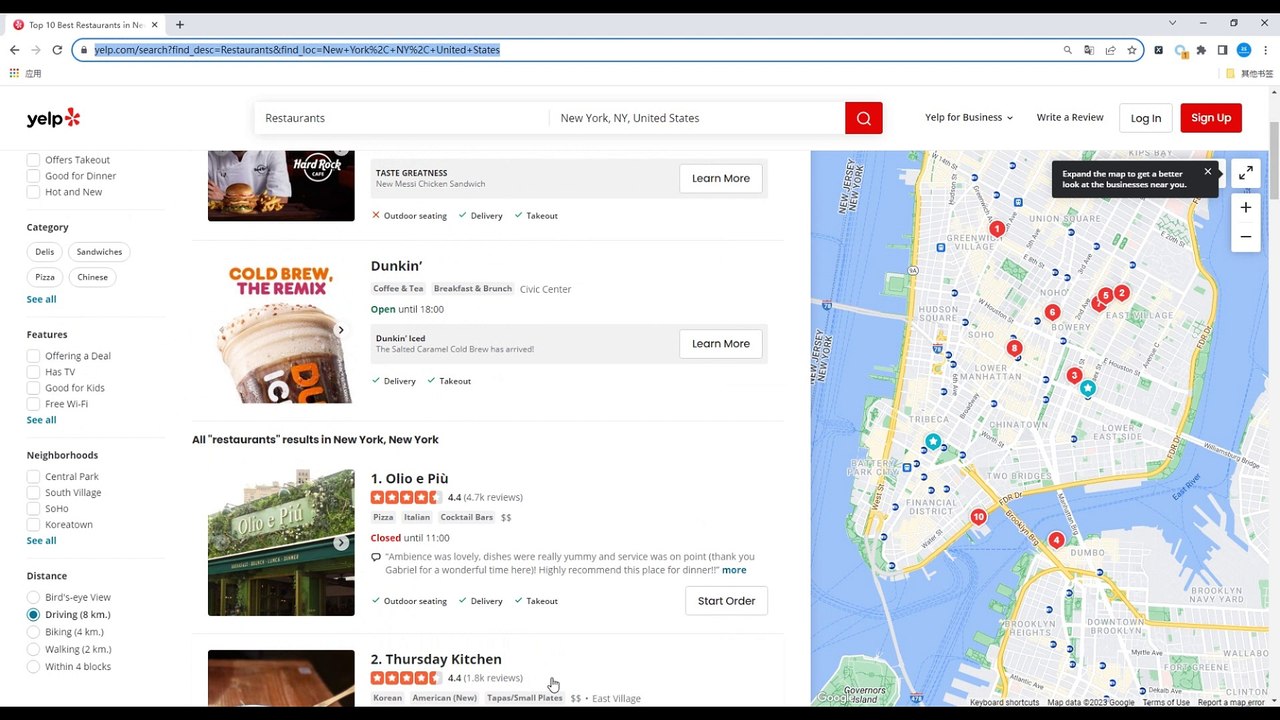This screenshot has width=1280, height=720.
Task: Click the New York location input field
Action: click(697, 118)
